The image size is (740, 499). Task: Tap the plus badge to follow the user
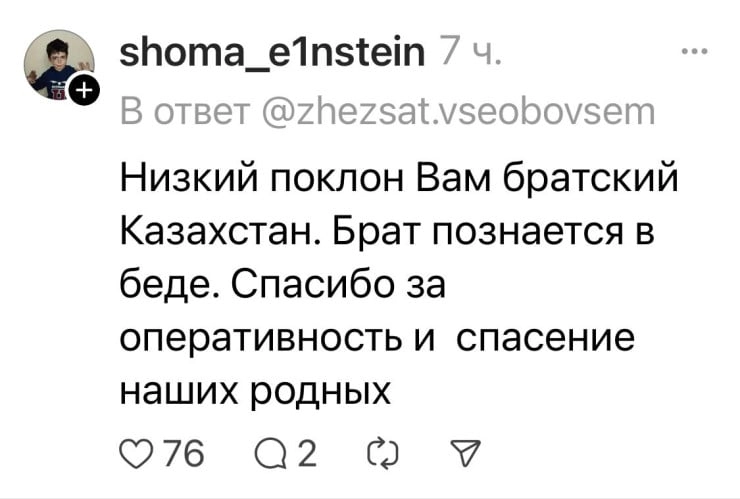(x=84, y=93)
